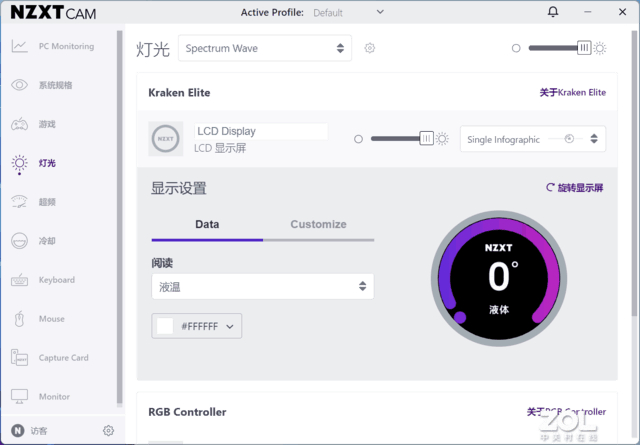Click 旋转显示屏 rotate display link
The width and height of the screenshot is (640, 445).
point(575,188)
